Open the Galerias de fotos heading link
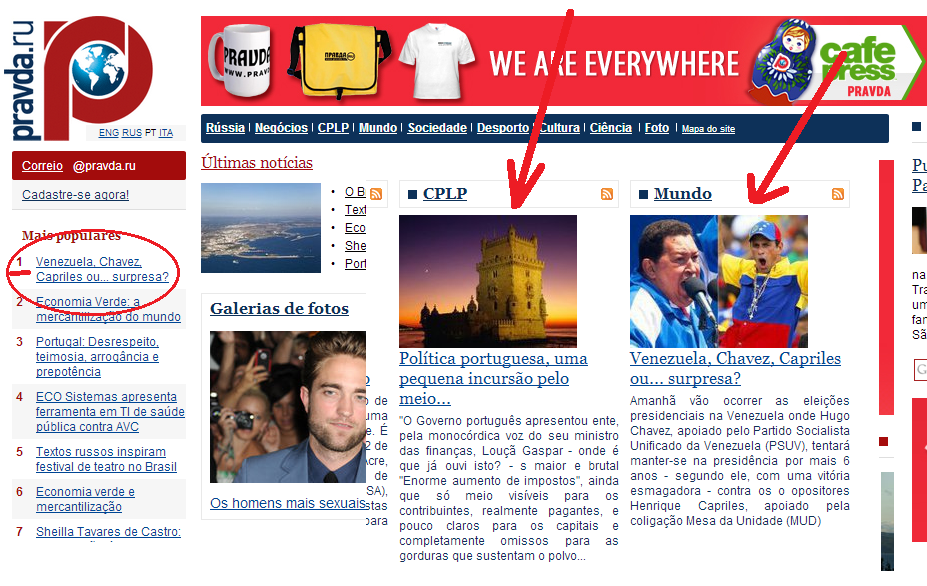Screen dimensions: 927x586 280,309
